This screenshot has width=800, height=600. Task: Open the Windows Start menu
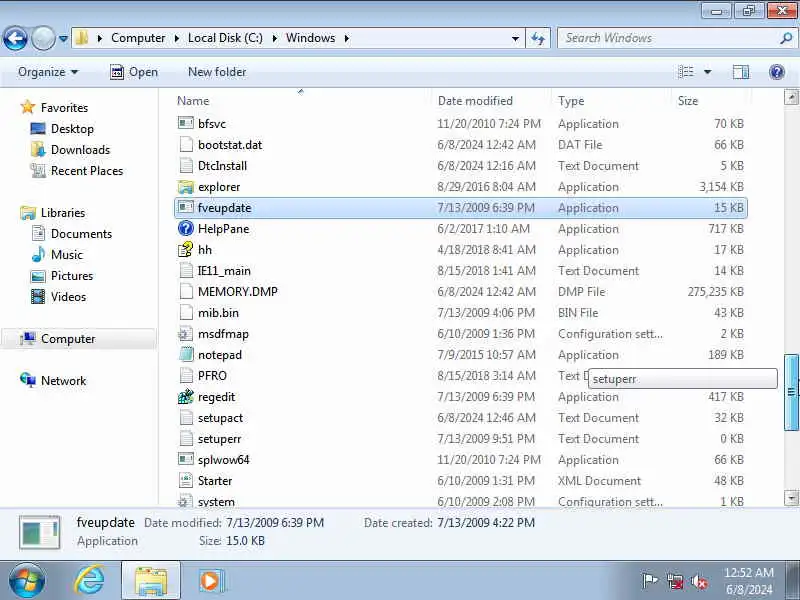tap(26, 581)
